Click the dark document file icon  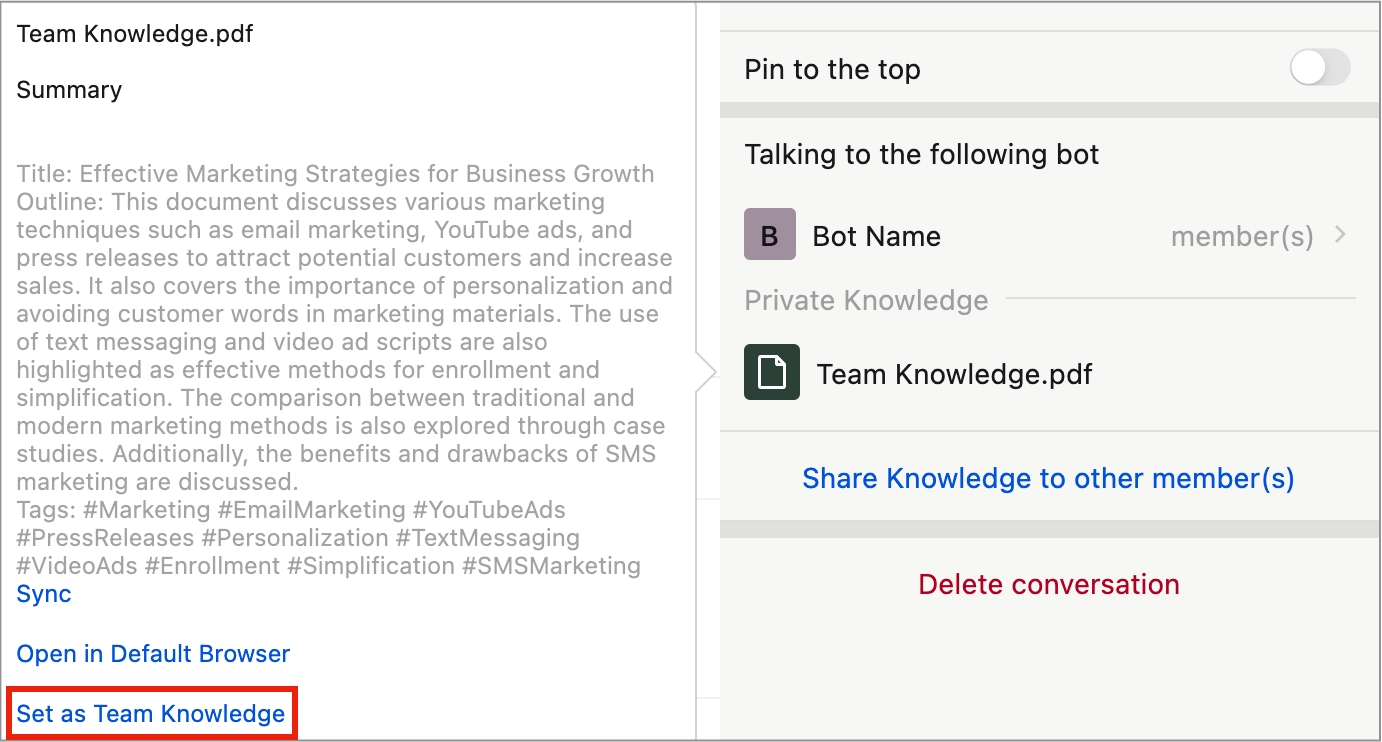pyautogui.click(x=771, y=372)
